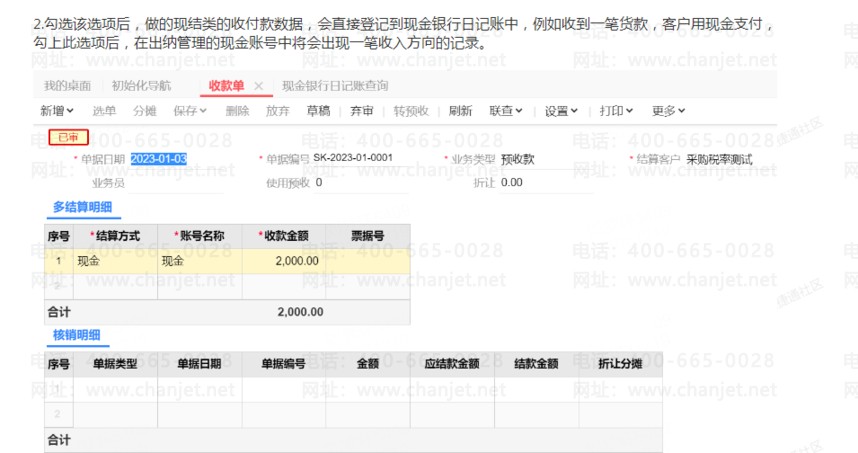
Task: Click the 单据类型 column header
Action: point(115,364)
